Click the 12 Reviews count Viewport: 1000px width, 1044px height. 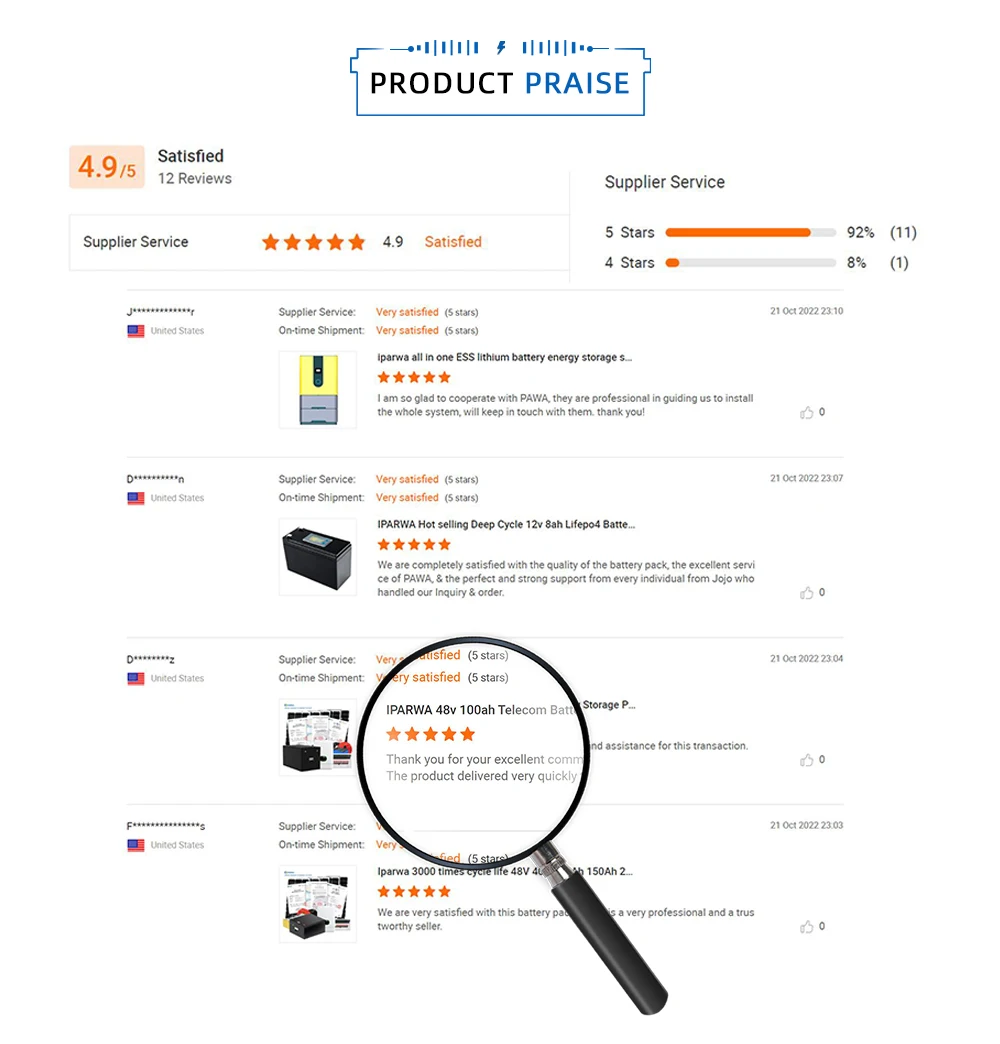[194, 178]
